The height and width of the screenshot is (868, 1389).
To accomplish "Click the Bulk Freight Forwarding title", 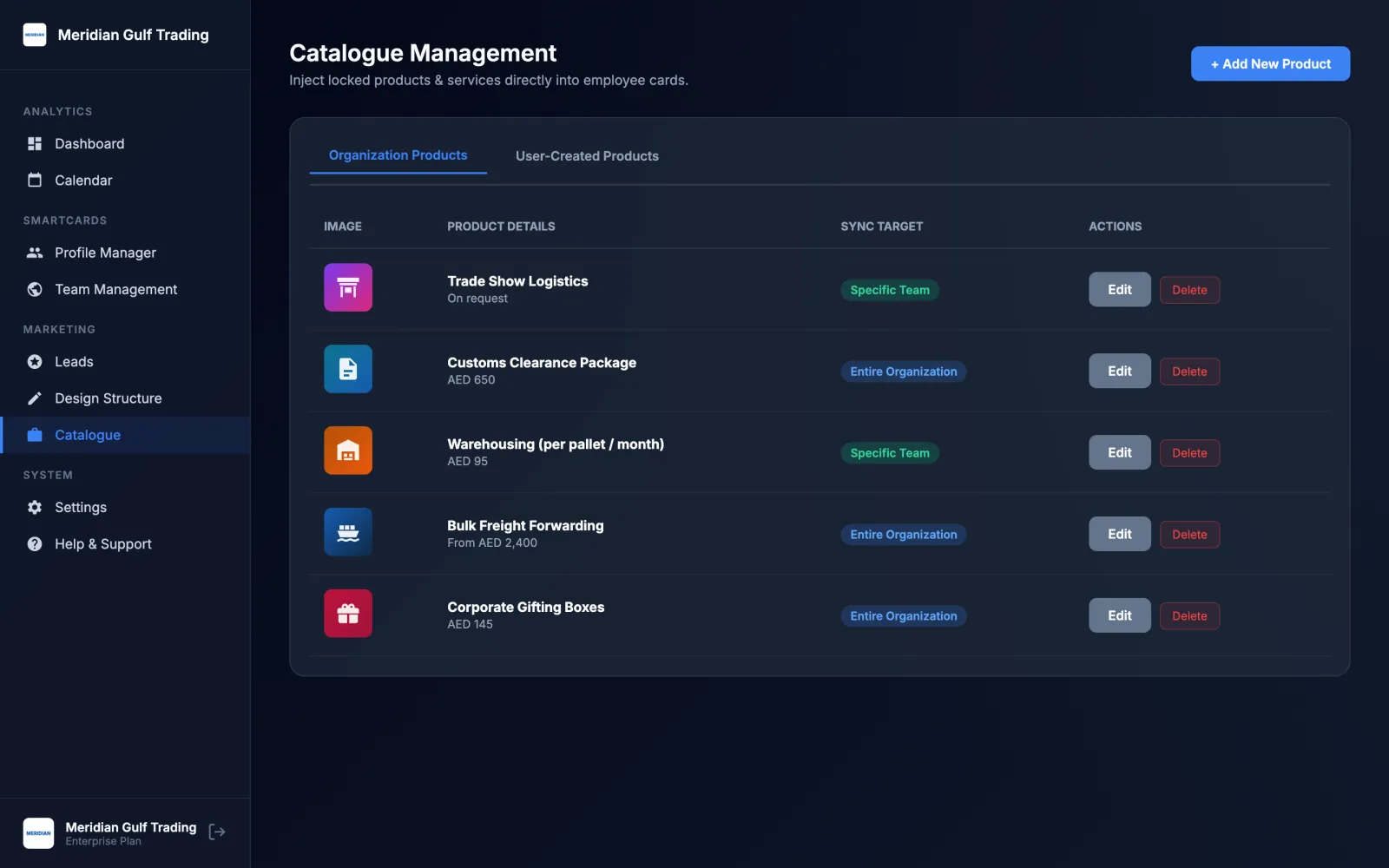I will coord(525,526).
